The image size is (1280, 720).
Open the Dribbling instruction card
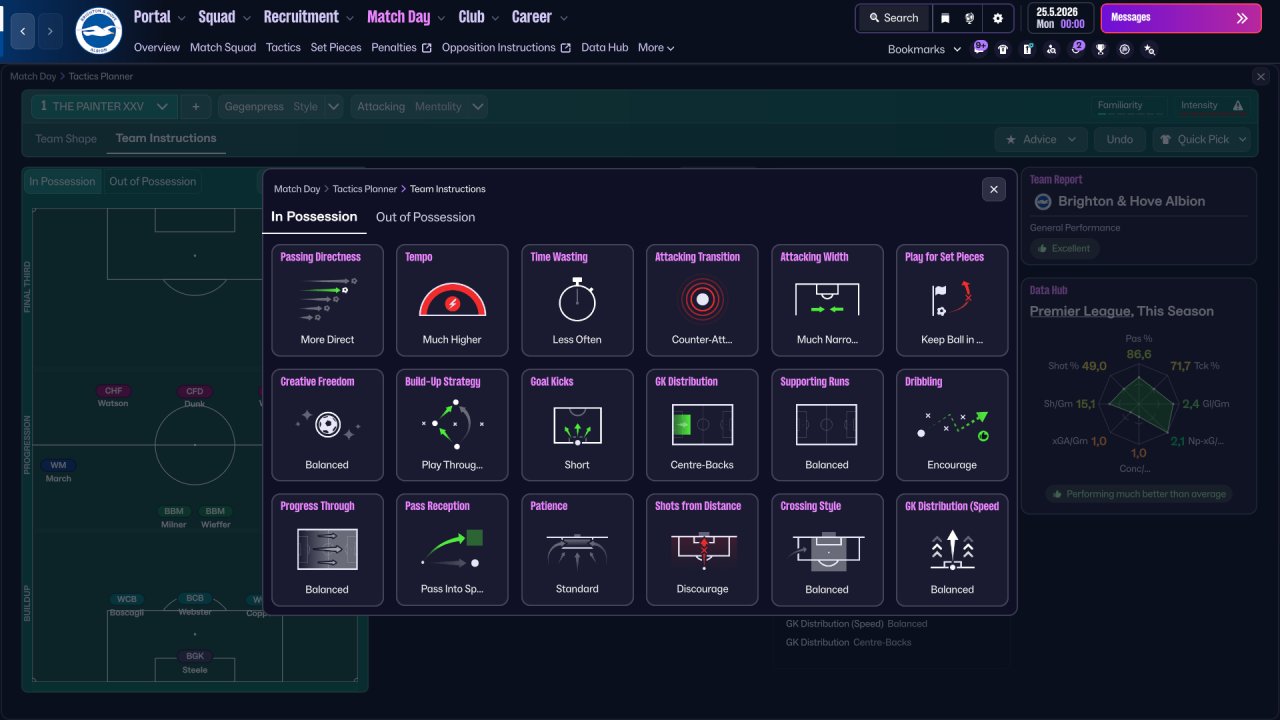tap(952, 425)
